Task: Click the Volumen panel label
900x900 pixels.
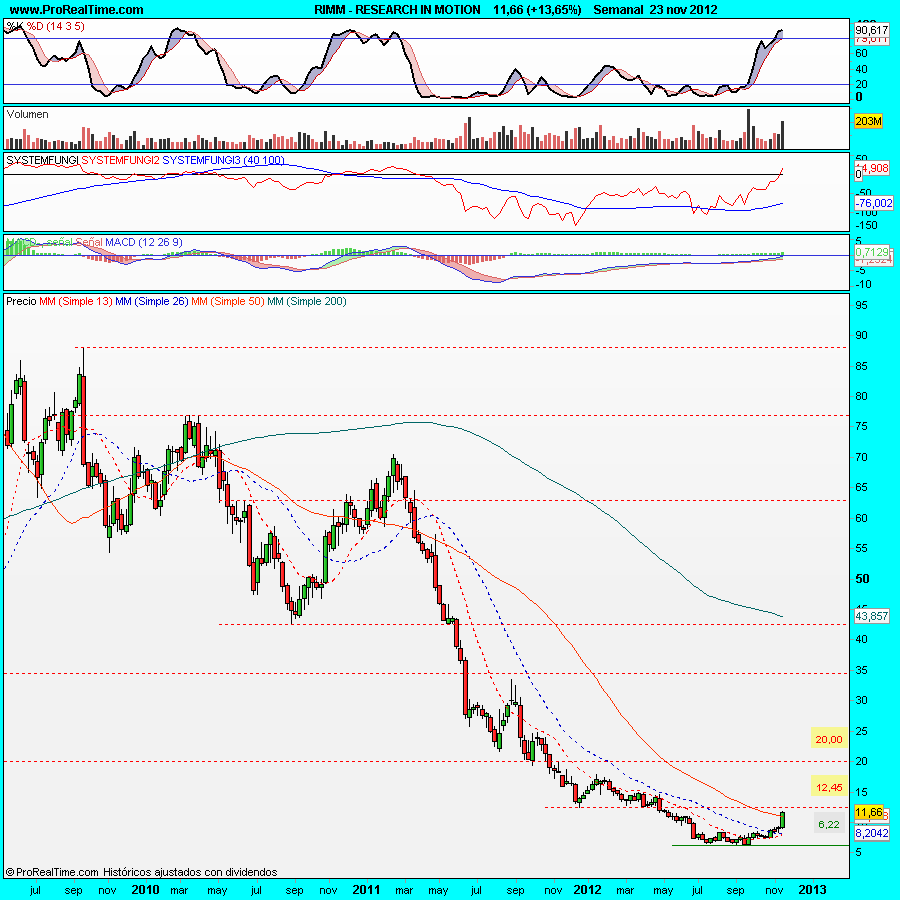Action: point(28,114)
